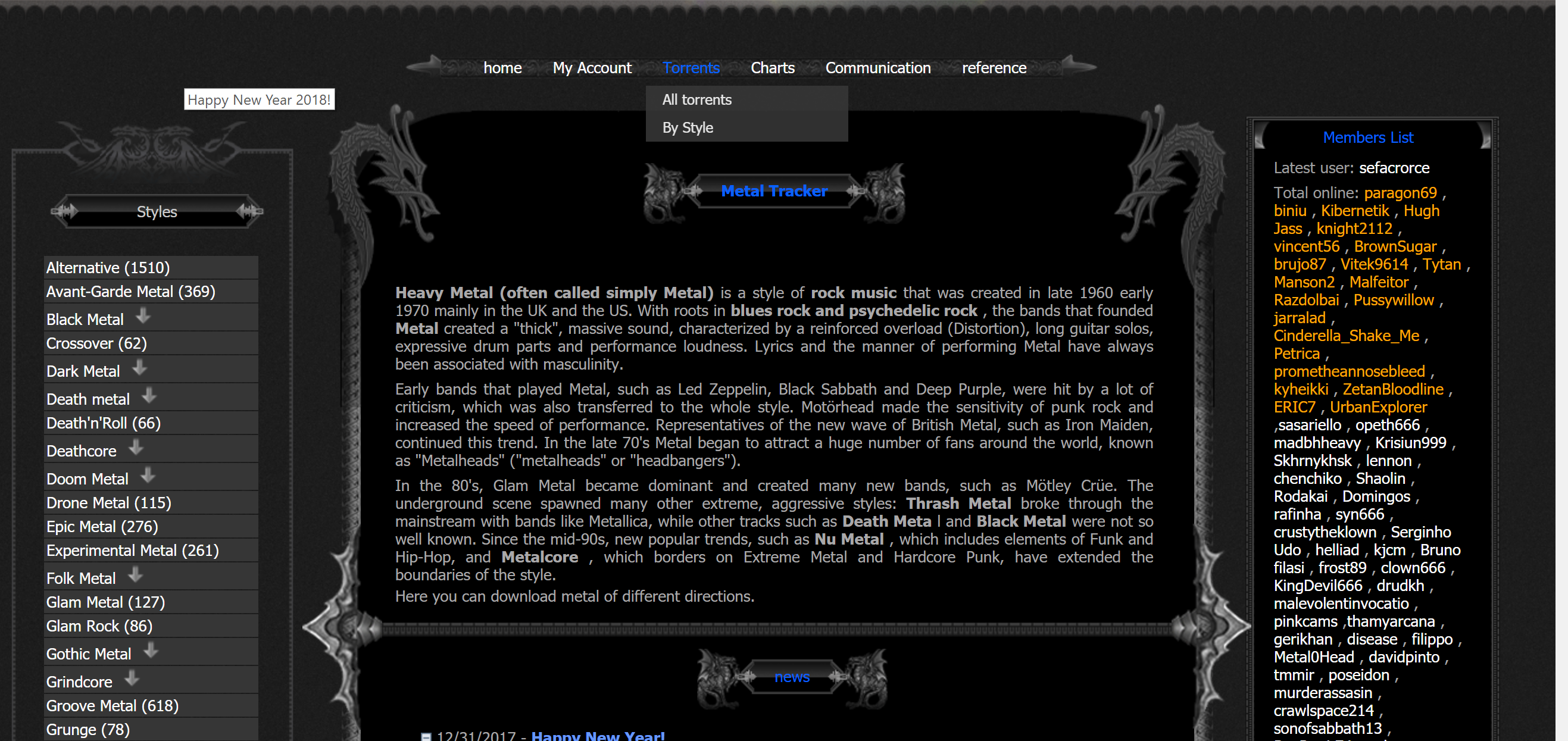Click All torrents menu option
The image size is (1568, 741).
(x=697, y=99)
